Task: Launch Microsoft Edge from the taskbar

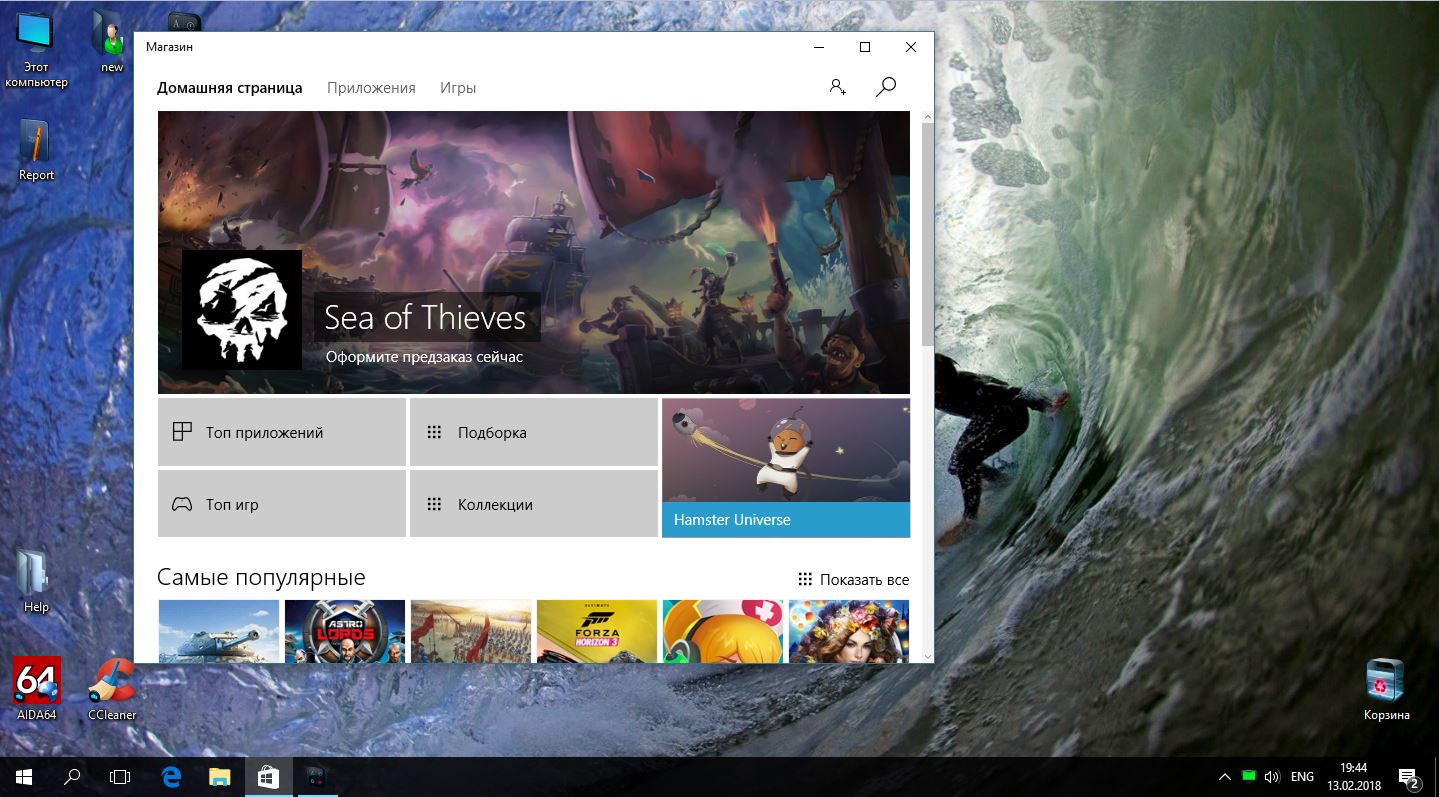Action: (171, 776)
